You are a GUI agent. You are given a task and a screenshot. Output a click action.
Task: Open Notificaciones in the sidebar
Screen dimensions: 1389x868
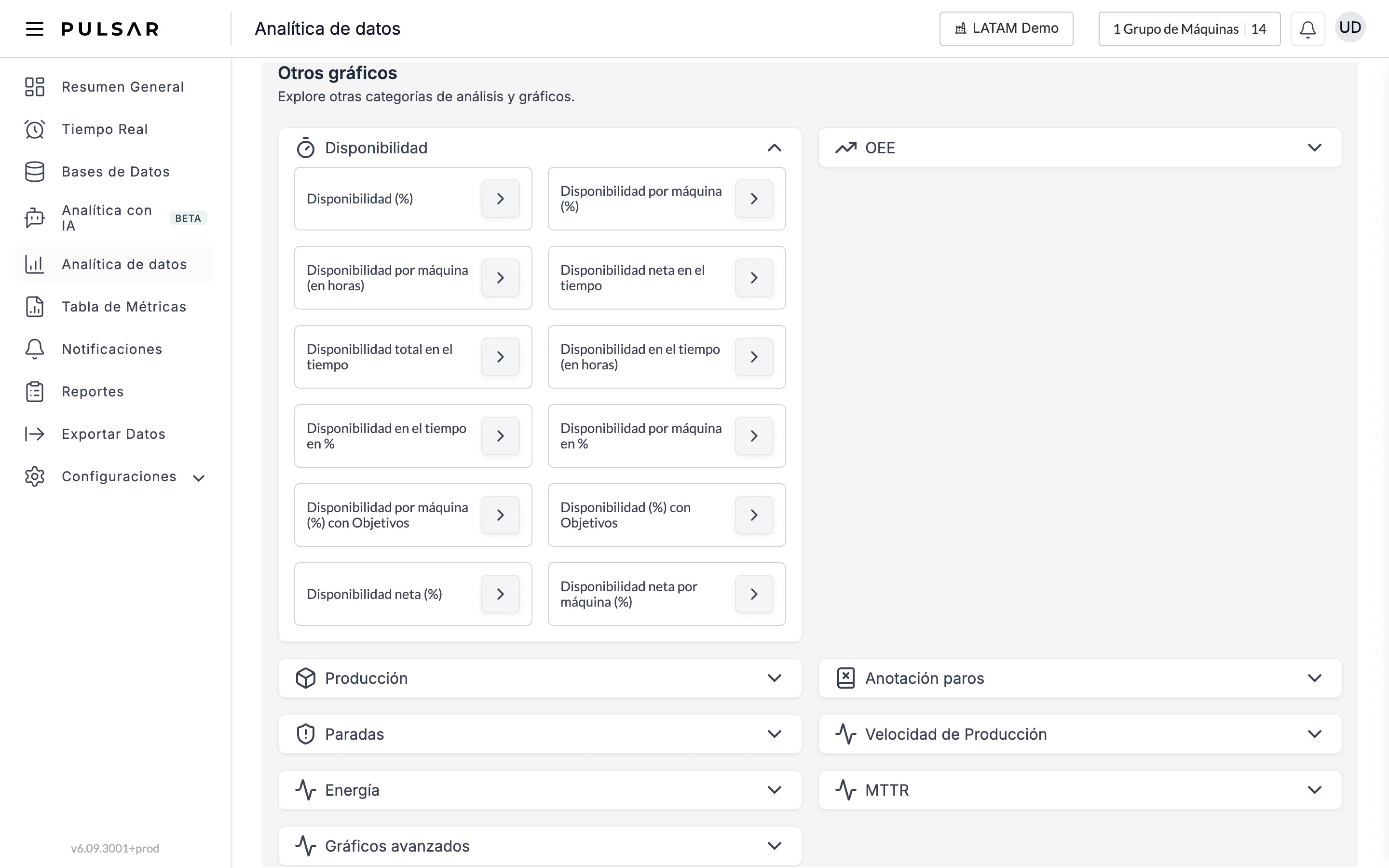(x=115, y=349)
